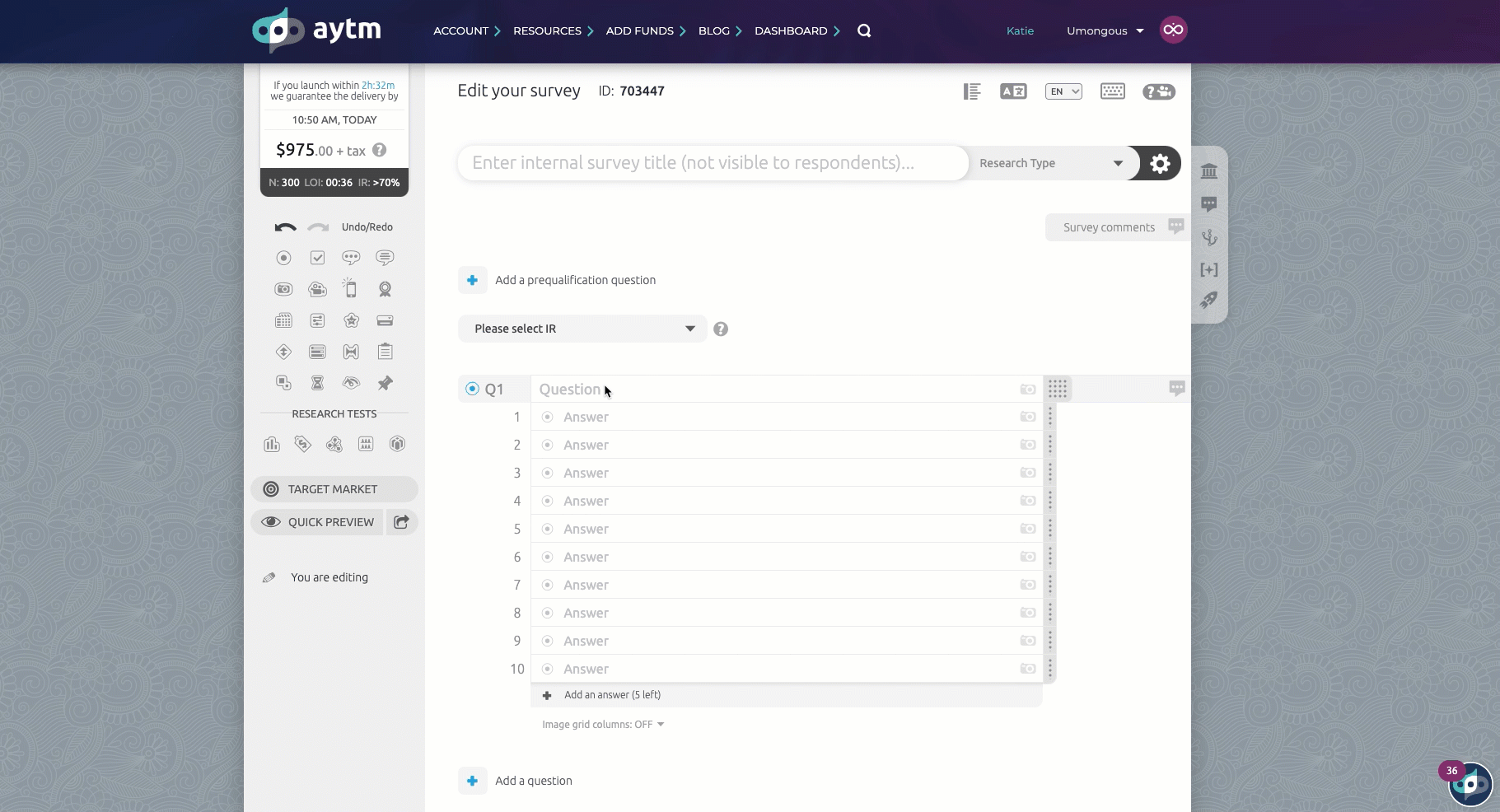Select the checkbox question type icon
Image resolution: width=1500 pixels, height=812 pixels.
317,258
